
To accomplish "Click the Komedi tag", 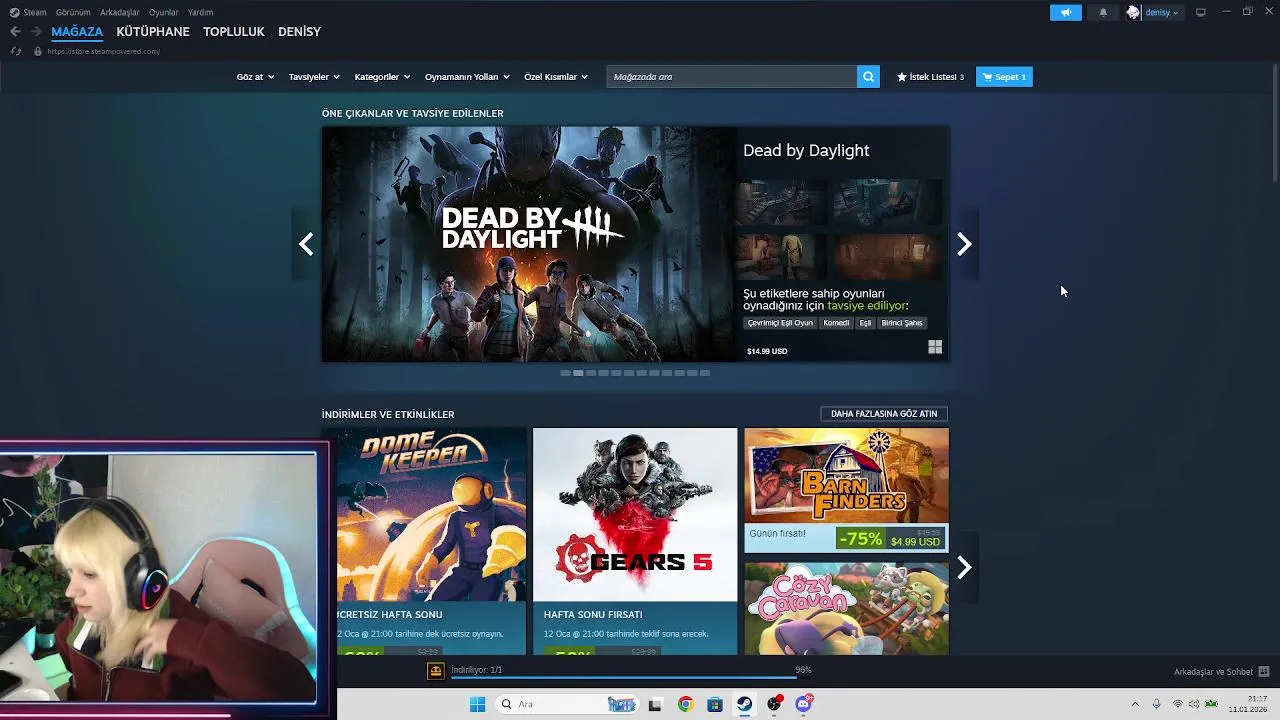I will pos(836,323).
